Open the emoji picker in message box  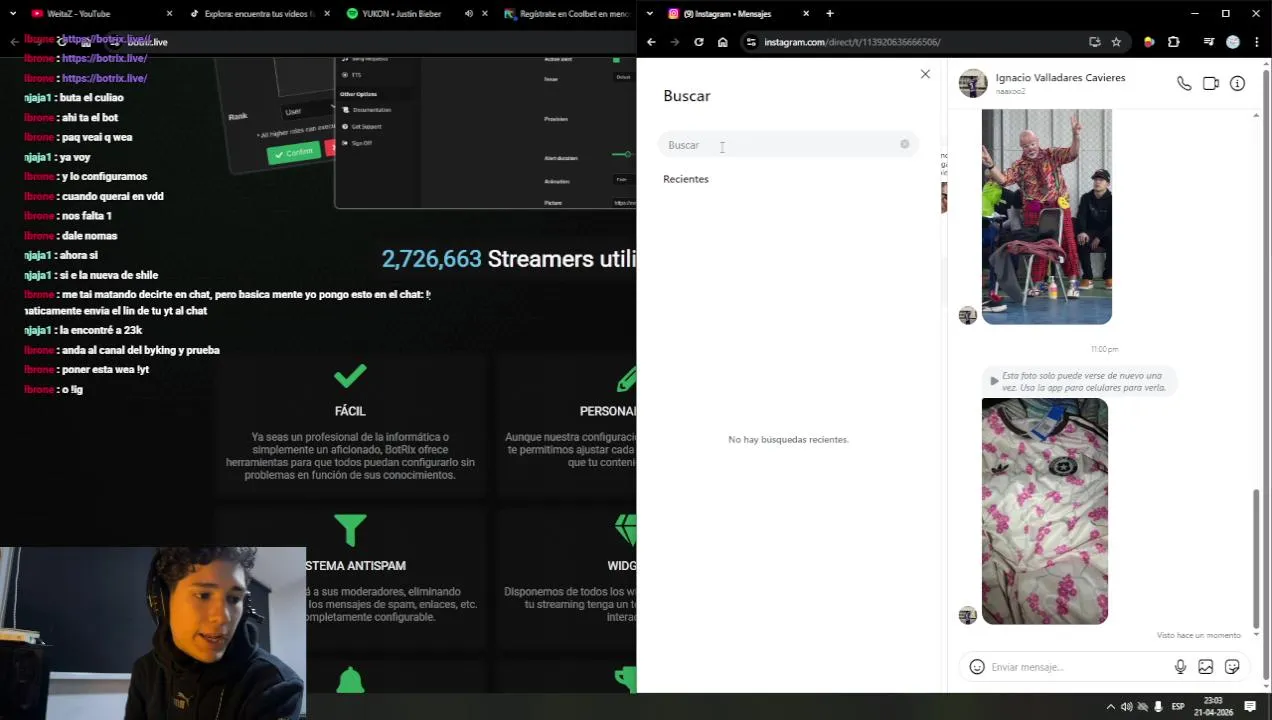977,667
